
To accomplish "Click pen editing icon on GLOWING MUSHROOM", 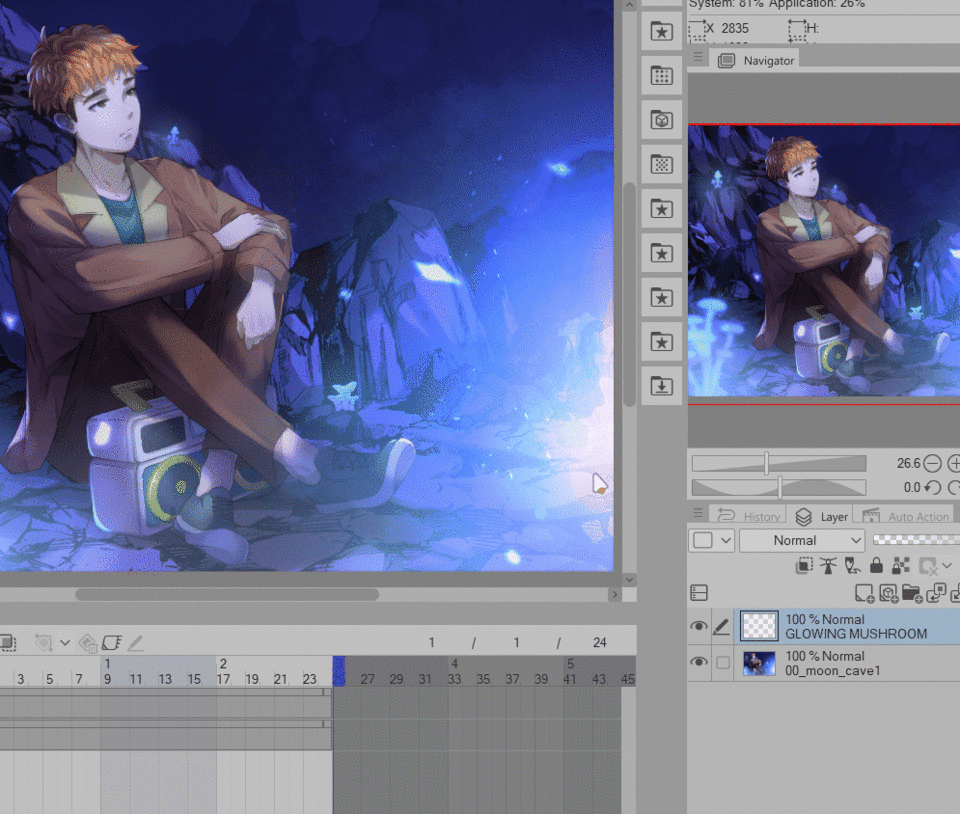I will tap(722, 626).
